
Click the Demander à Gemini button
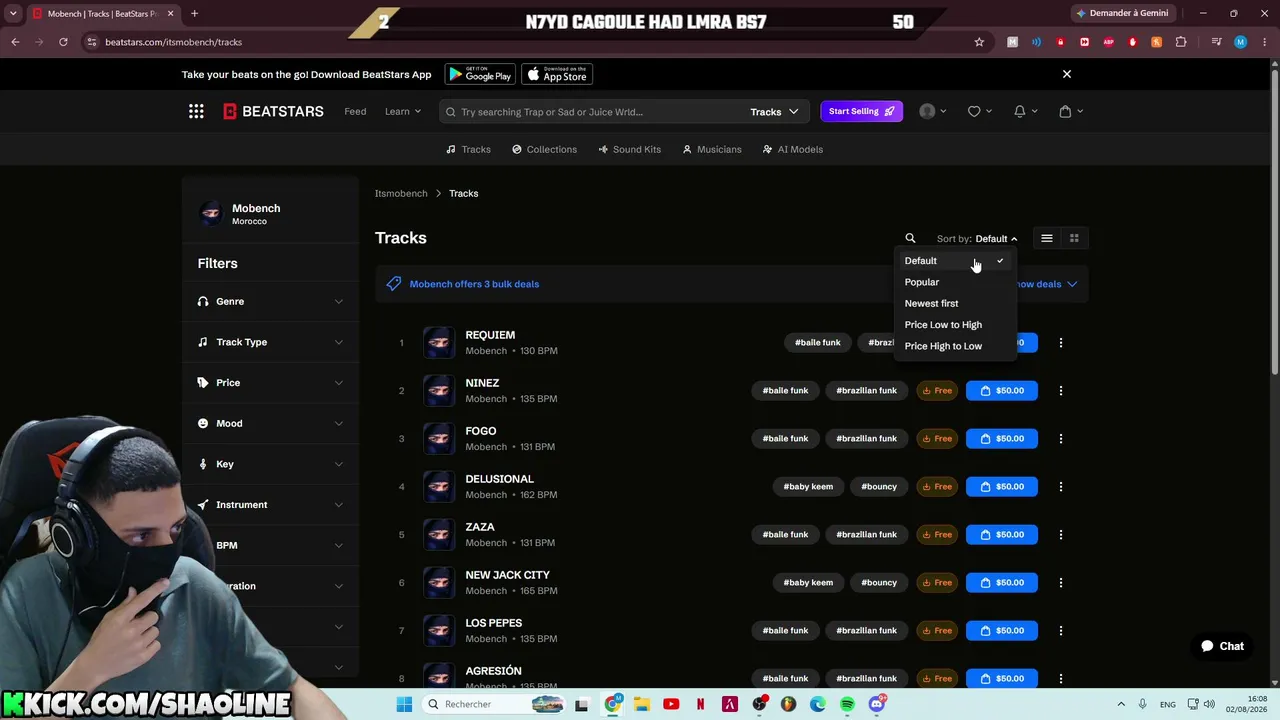pos(1122,13)
